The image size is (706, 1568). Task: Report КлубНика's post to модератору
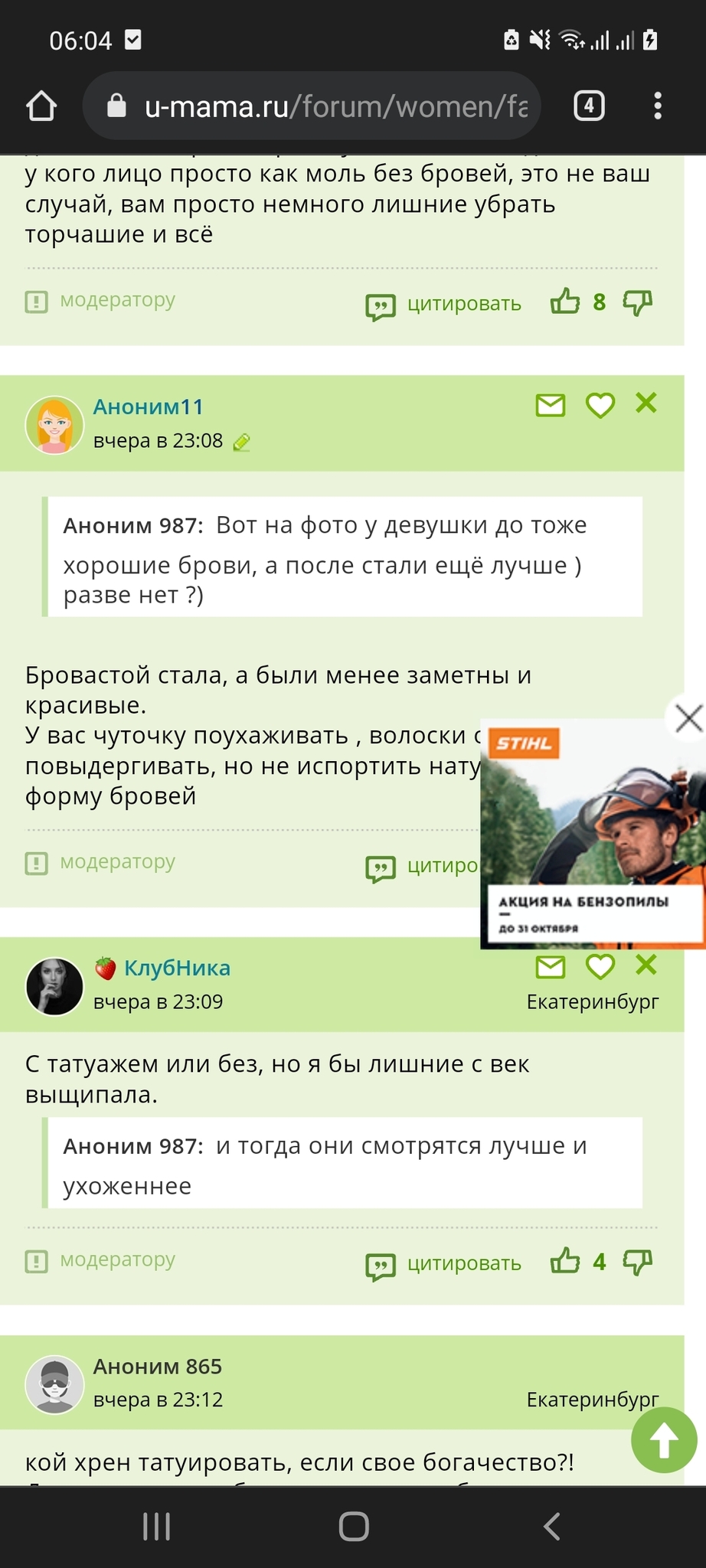click(x=101, y=1259)
